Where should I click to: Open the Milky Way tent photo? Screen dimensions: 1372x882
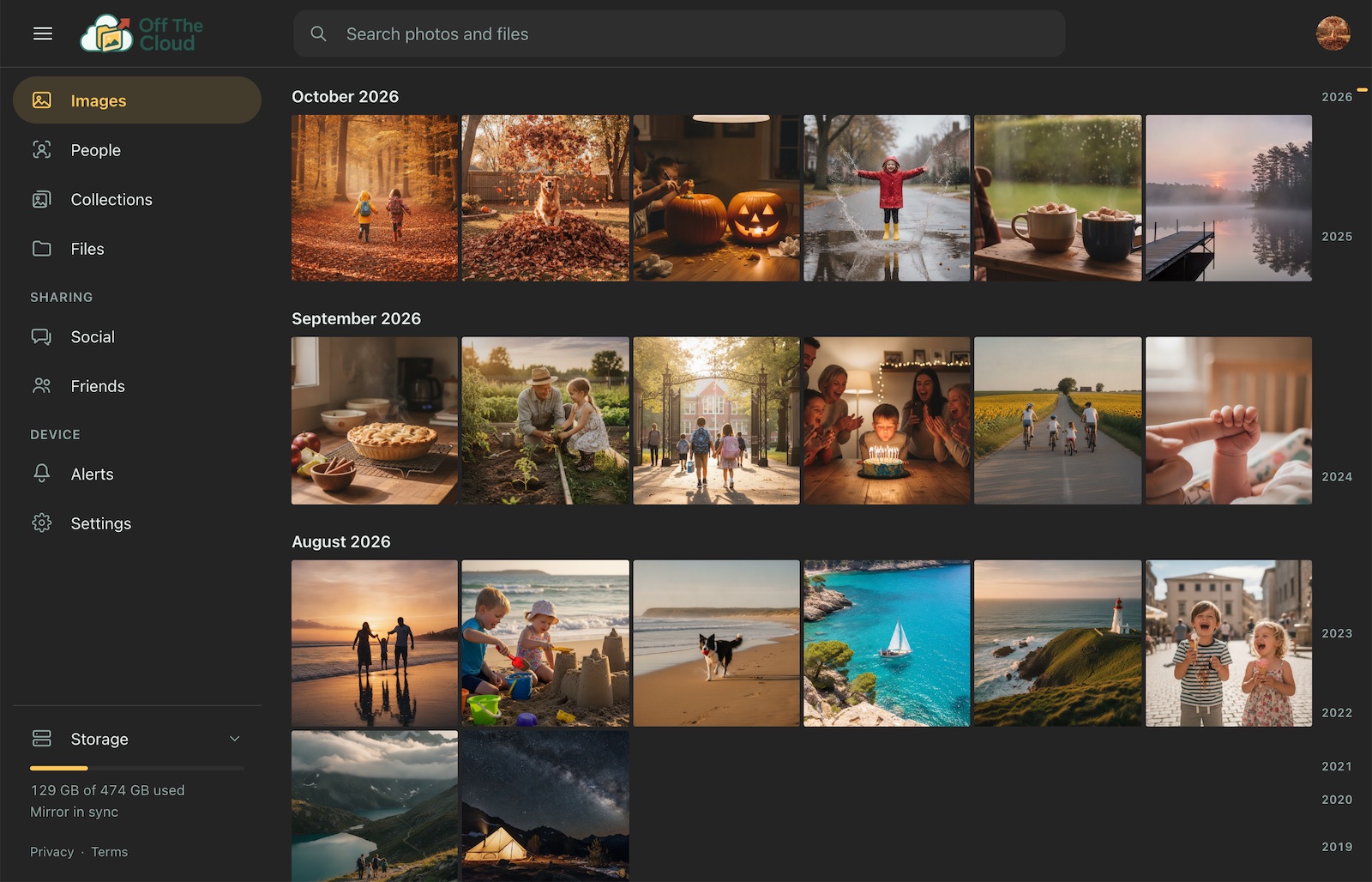(545, 806)
